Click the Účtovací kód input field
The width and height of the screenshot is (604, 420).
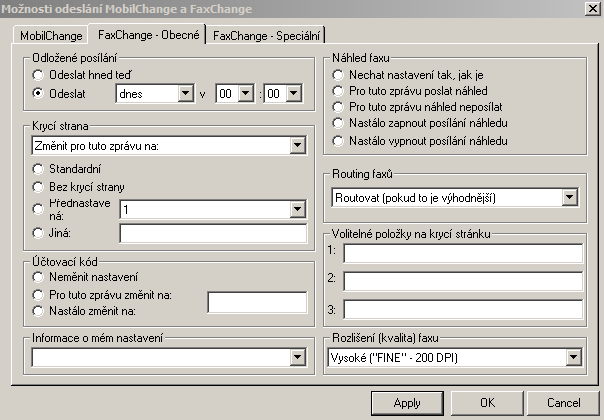click(x=257, y=302)
